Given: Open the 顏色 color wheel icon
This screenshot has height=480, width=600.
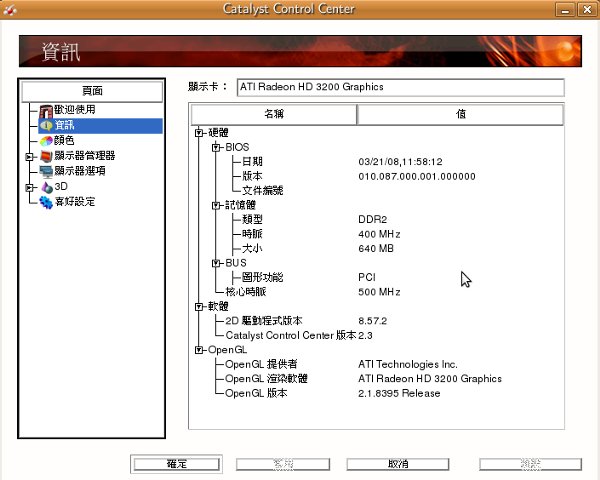Looking at the screenshot, I should (x=46, y=141).
